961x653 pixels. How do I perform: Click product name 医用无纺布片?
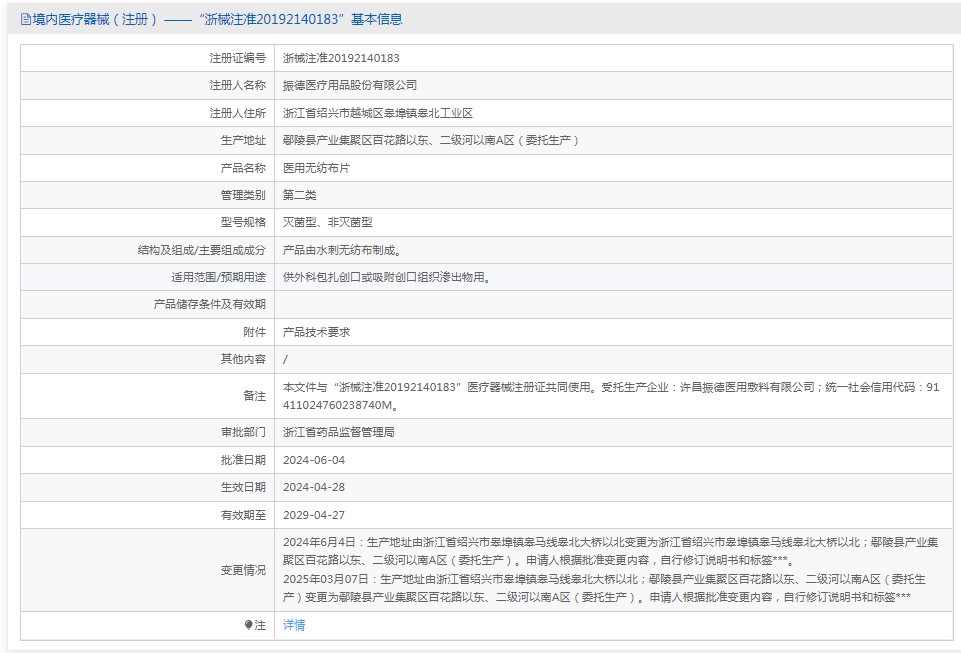pos(316,168)
